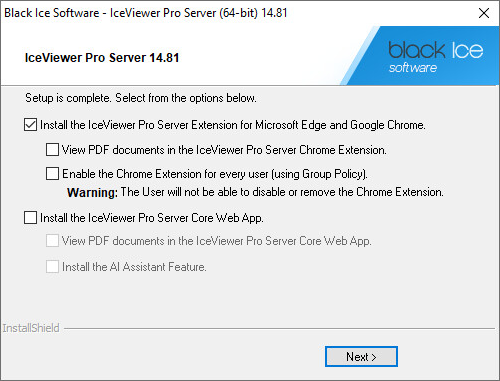
Task: Click the 'Microsoft Edge and Google Chrome' label text
Action: click(340, 125)
